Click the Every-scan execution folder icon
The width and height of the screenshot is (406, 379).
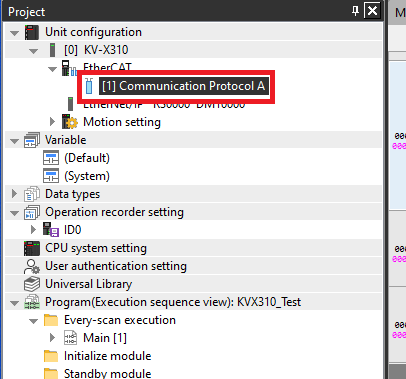point(51,320)
